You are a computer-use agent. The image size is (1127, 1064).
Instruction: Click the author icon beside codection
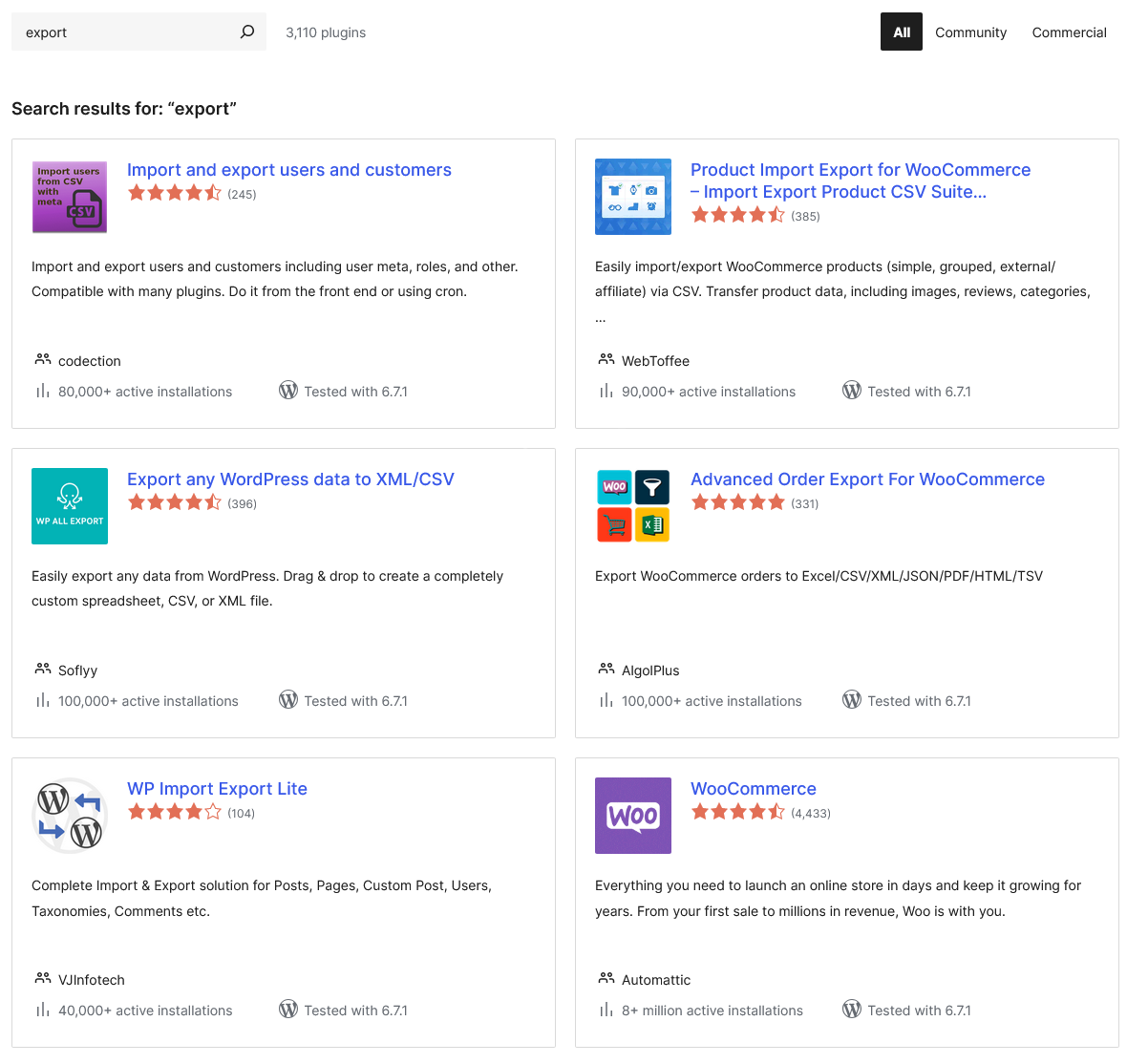[43, 359]
